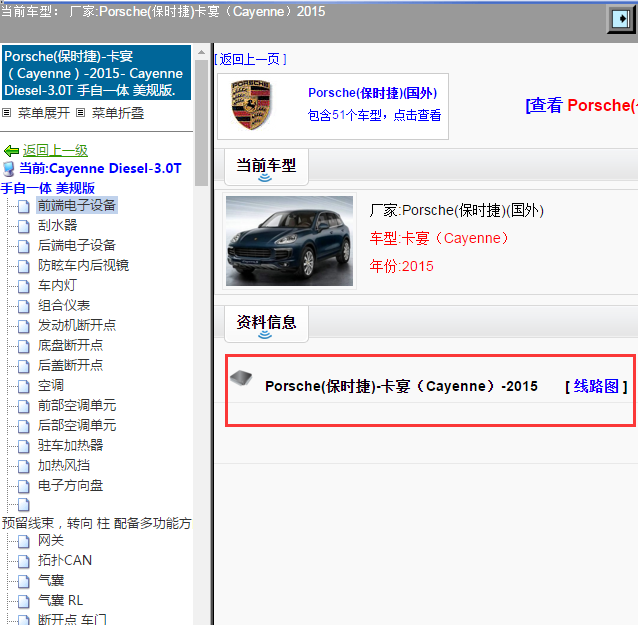Click document icon next to 前部空调单元
638x625 pixels.
(24, 406)
